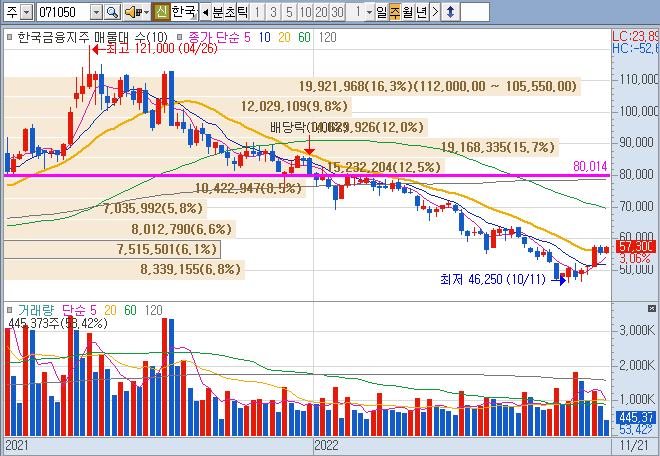Select interval preset 20
Viewport: 660px width, 456px height.
click(x=321, y=12)
